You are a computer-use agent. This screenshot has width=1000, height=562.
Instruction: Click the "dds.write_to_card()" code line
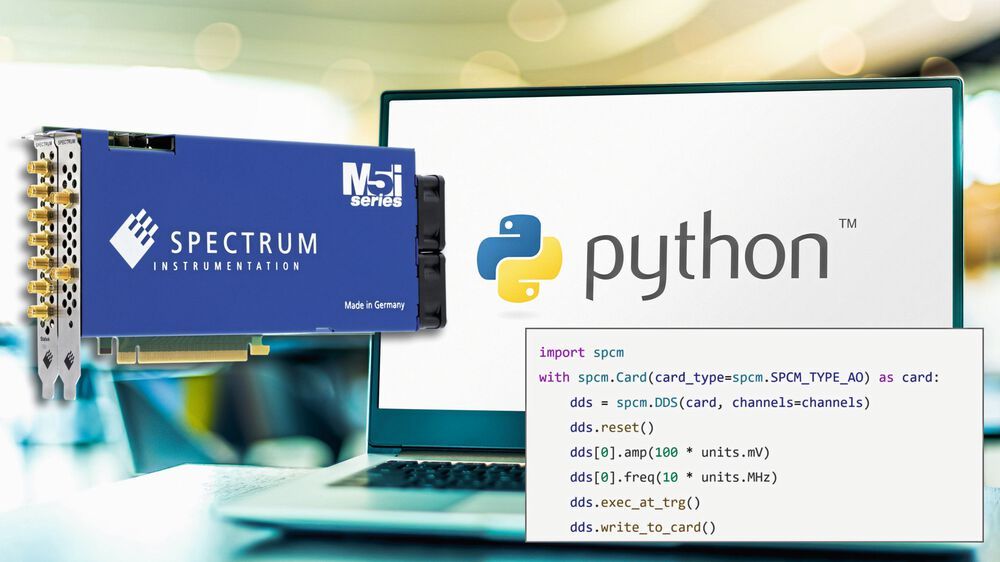pyautogui.click(x=643, y=528)
